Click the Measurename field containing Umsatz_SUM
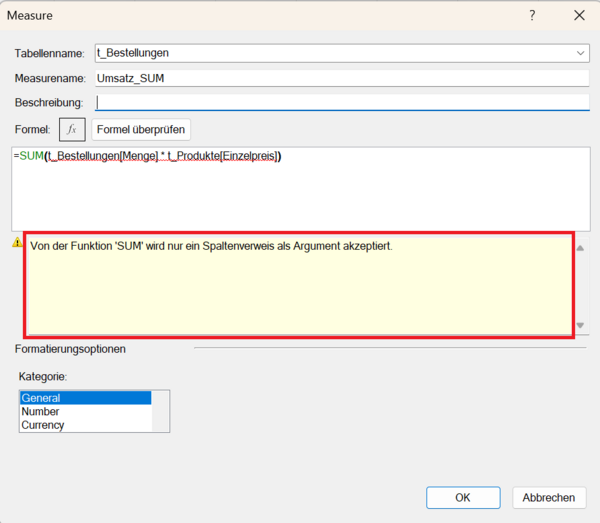The image size is (600, 523). [x=340, y=78]
